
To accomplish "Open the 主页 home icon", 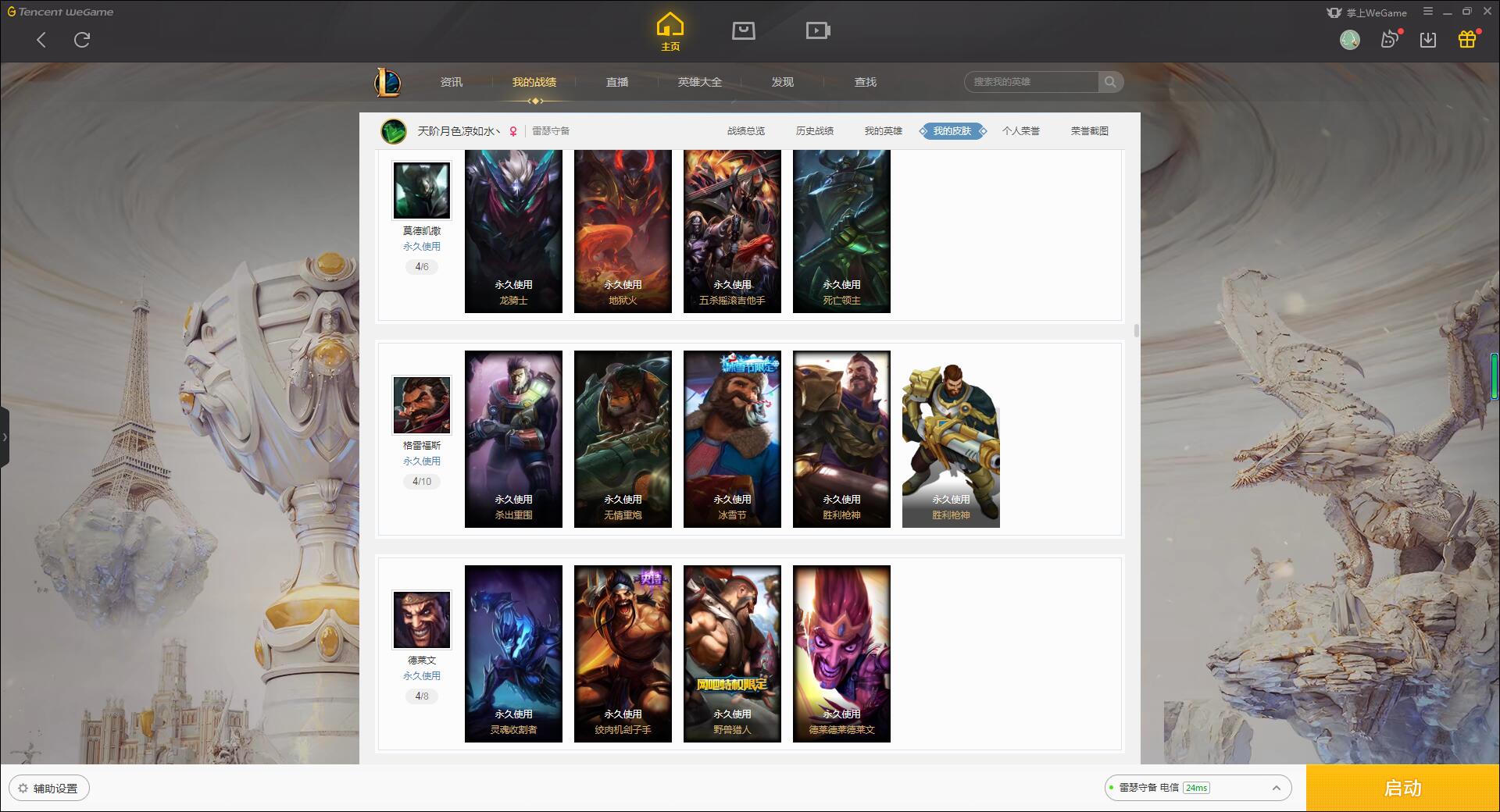I will pyautogui.click(x=670, y=32).
